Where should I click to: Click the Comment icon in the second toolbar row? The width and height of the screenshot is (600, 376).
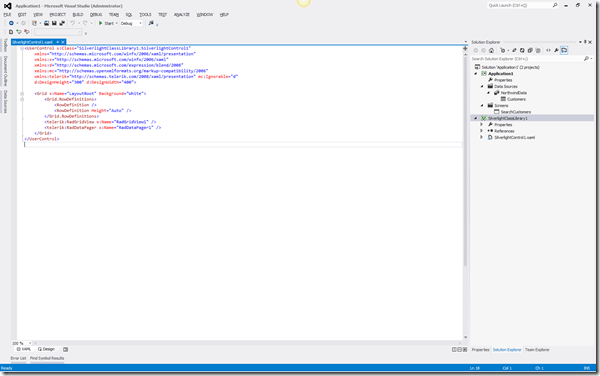tap(19, 32)
